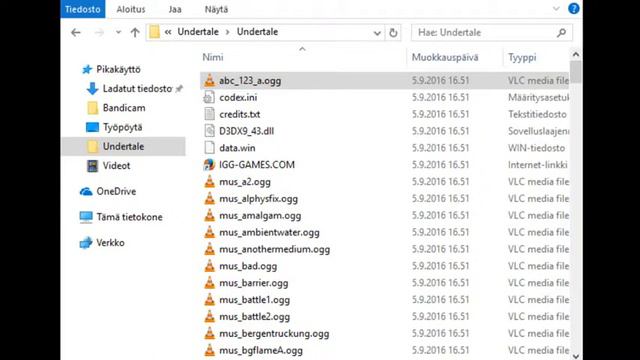The width and height of the screenshot is (640, 360).
Task: Expand the ribbon using the chevron
Action: [x=556, y=9]
